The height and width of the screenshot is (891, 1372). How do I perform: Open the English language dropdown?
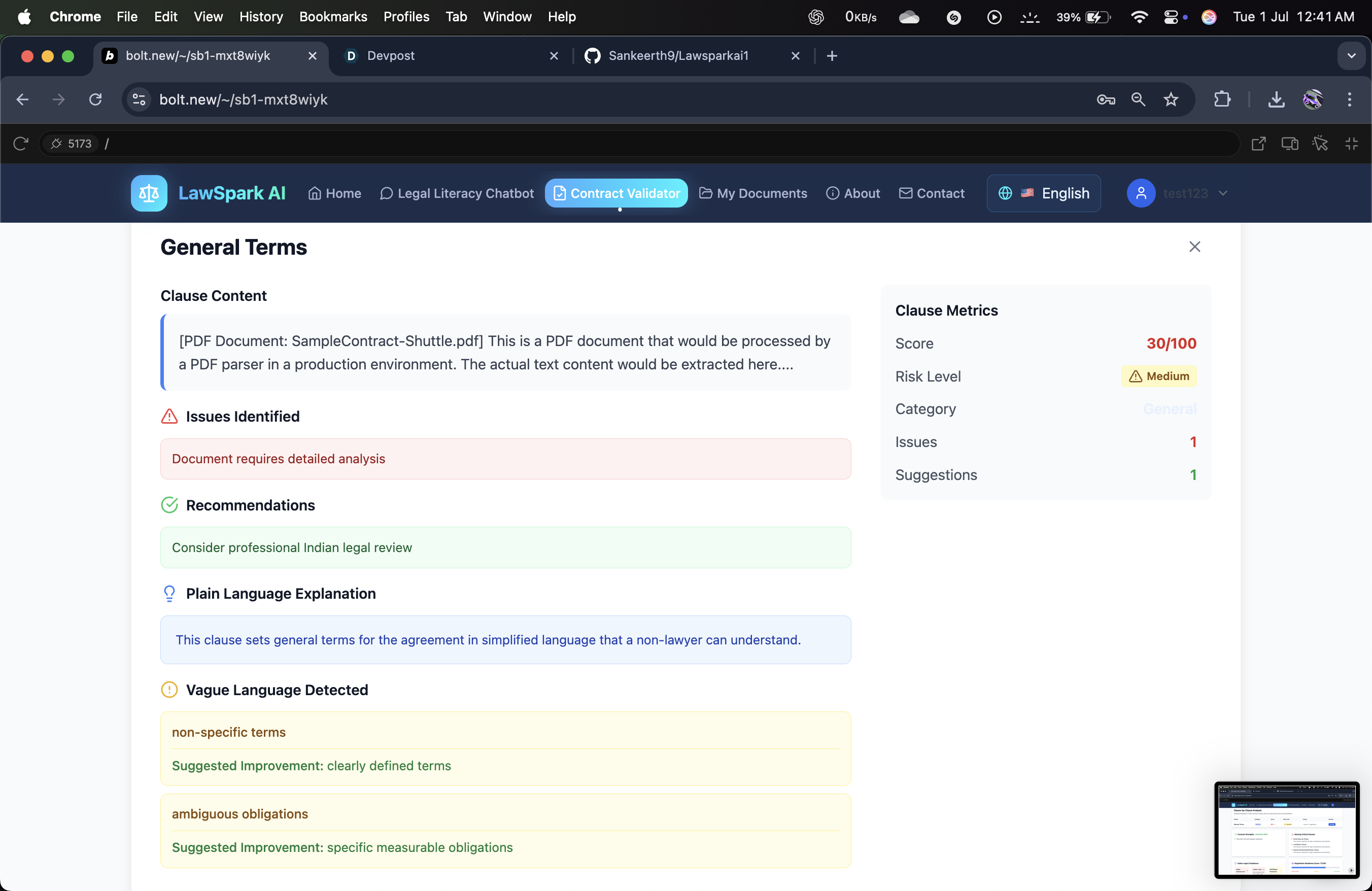pos(1043,193)
